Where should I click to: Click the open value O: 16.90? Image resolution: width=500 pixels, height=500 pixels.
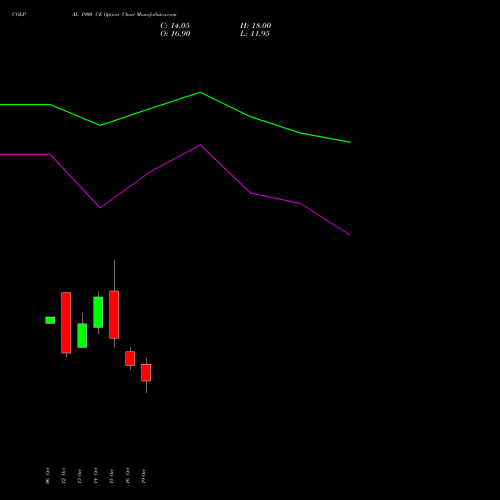[x=175, y=34]
